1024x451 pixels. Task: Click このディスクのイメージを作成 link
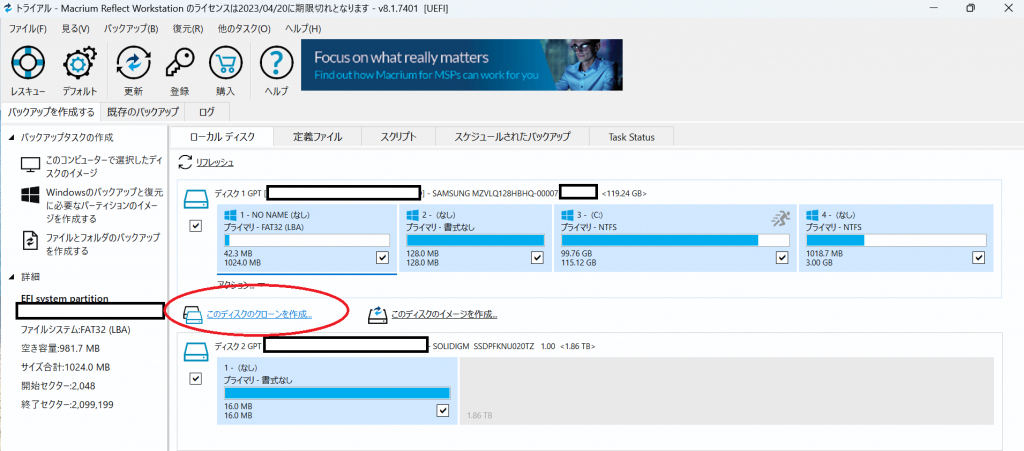[444, 314]
